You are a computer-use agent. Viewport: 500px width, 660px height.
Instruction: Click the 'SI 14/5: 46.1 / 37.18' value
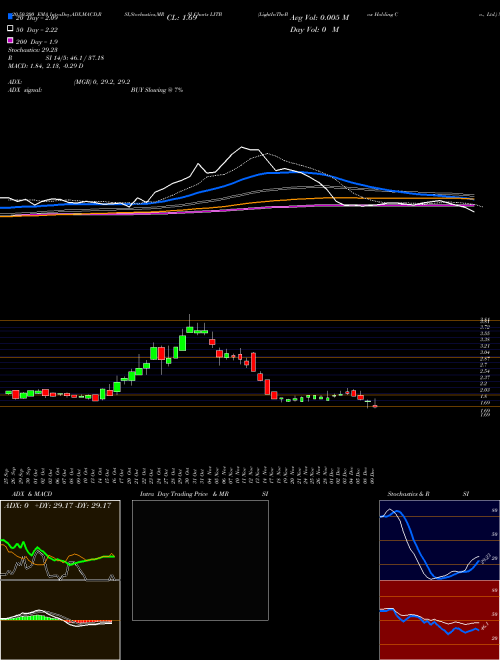[74, 58]
